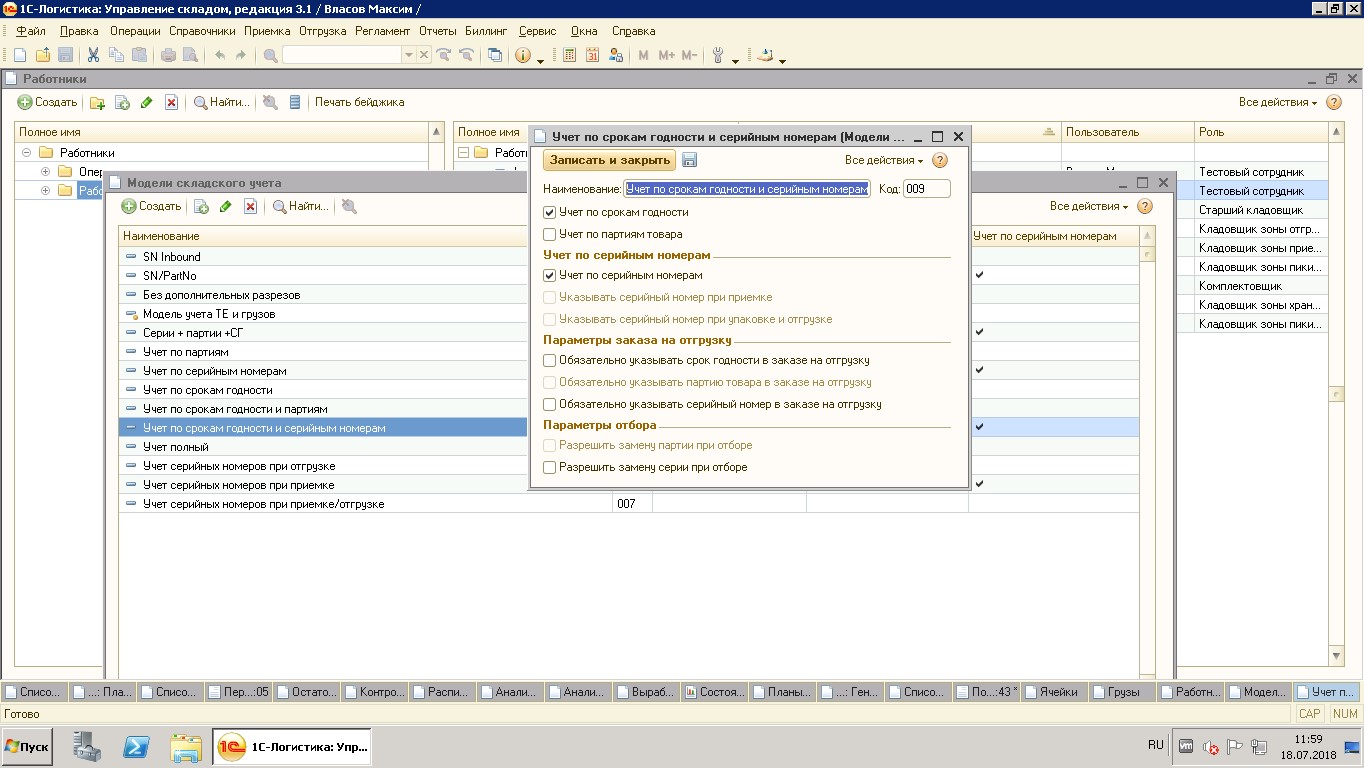The height and width of the screenshot is (768, 1364).
Task: Click copy element icon in Работники toolbar
Action: click(122, 102)
